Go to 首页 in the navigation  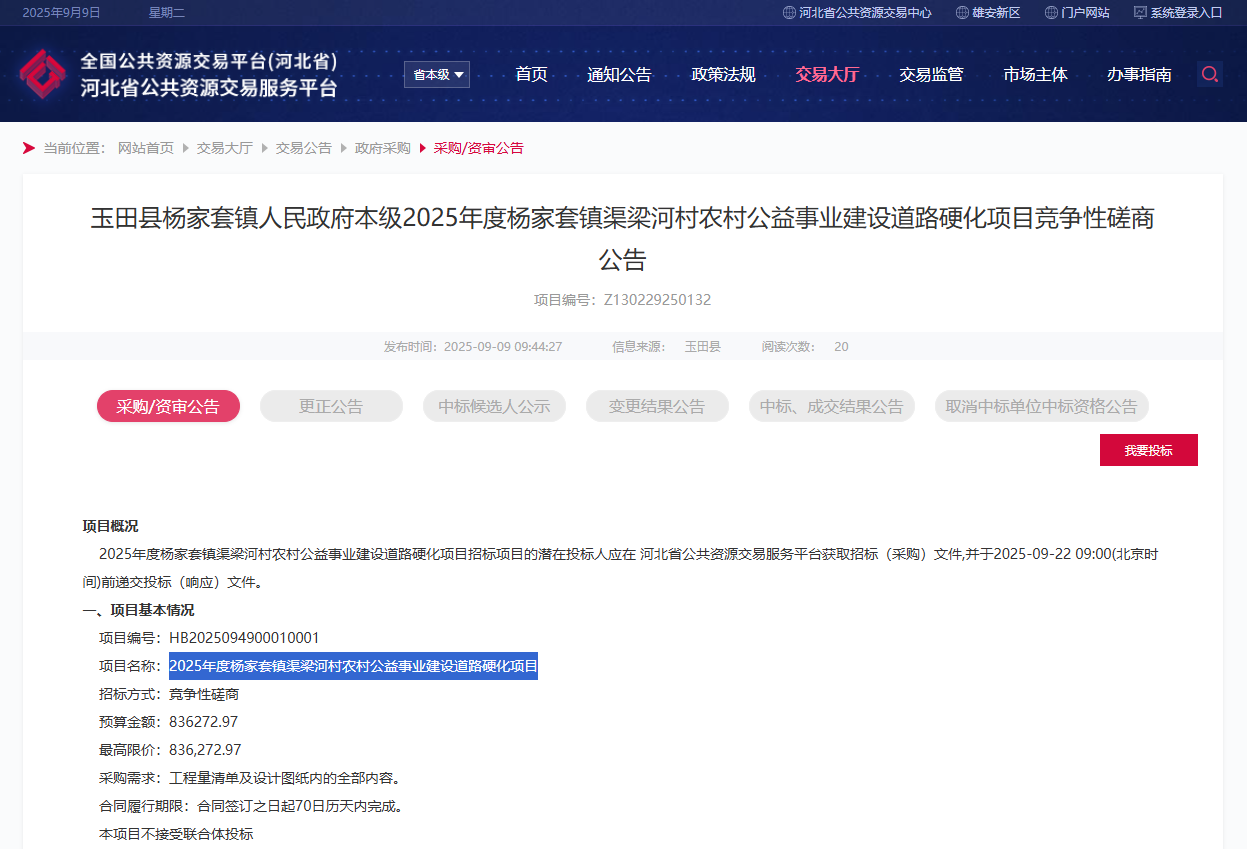coord(531,74)
